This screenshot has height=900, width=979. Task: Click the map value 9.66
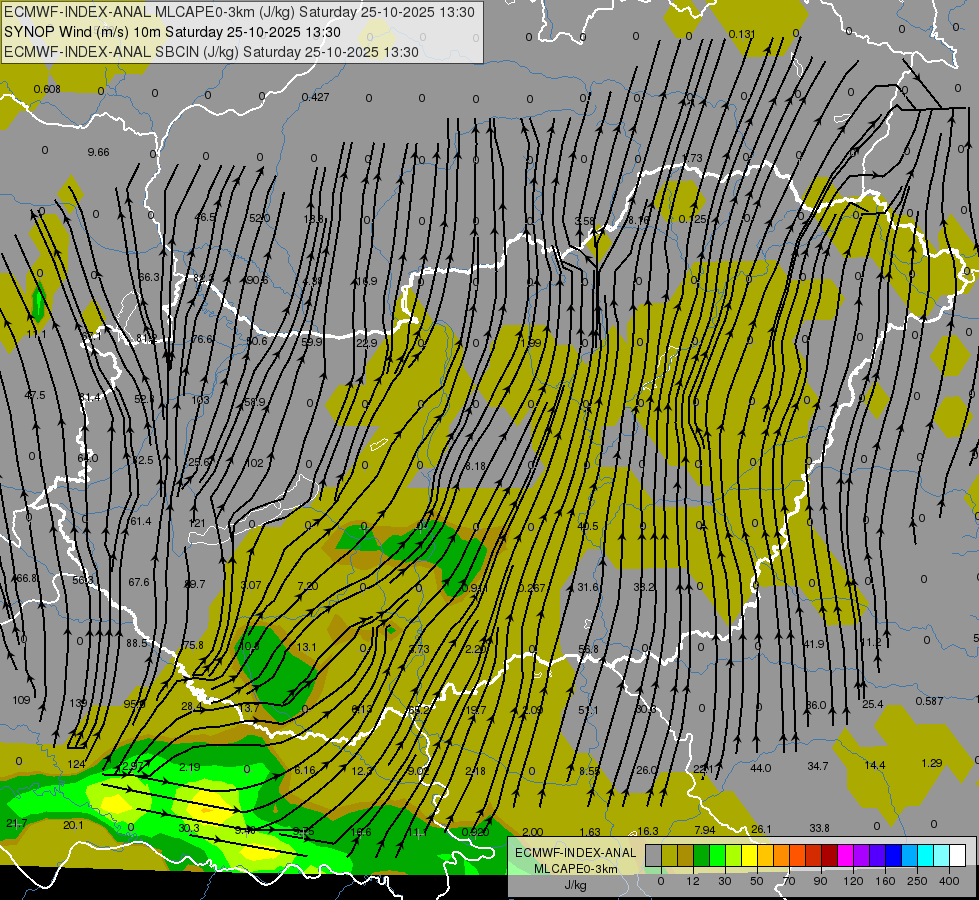coord(99,152)
